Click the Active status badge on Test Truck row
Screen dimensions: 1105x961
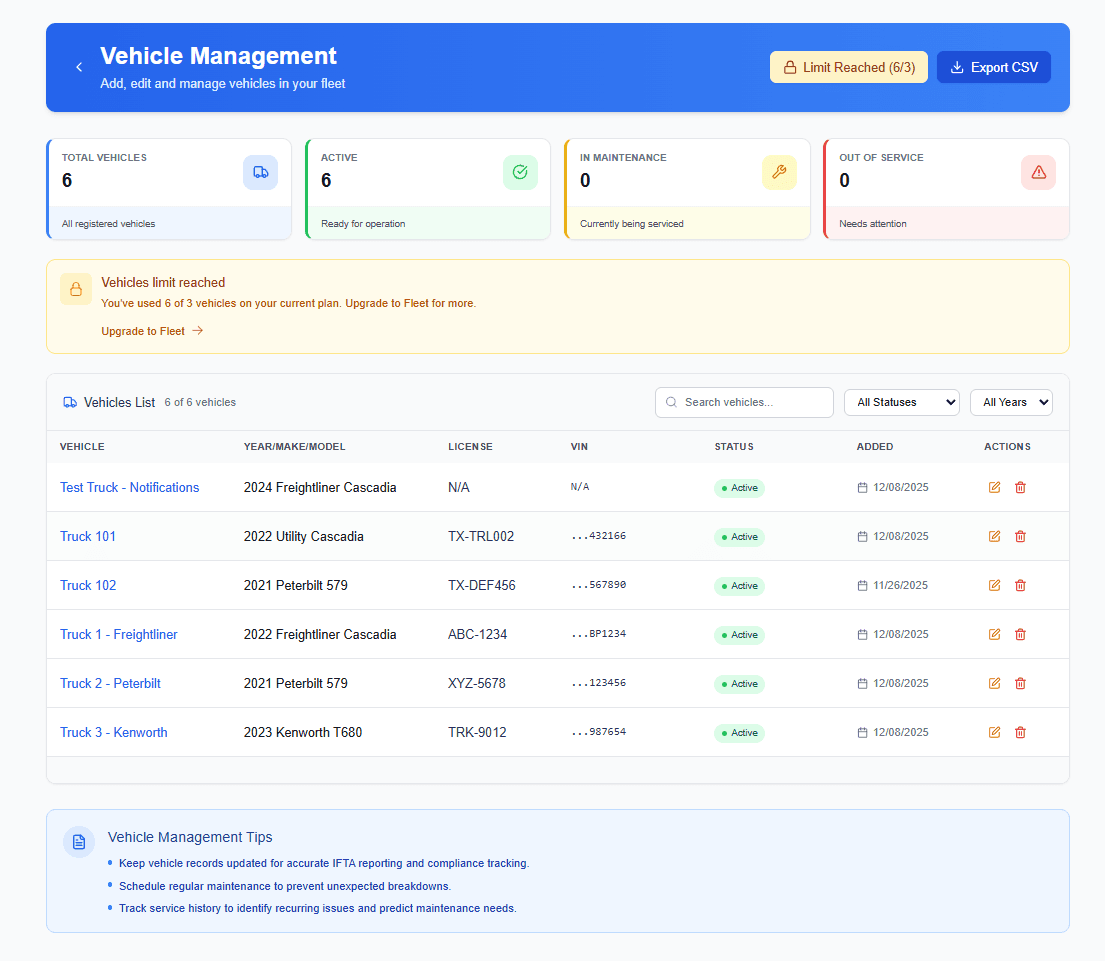point(739,488)
